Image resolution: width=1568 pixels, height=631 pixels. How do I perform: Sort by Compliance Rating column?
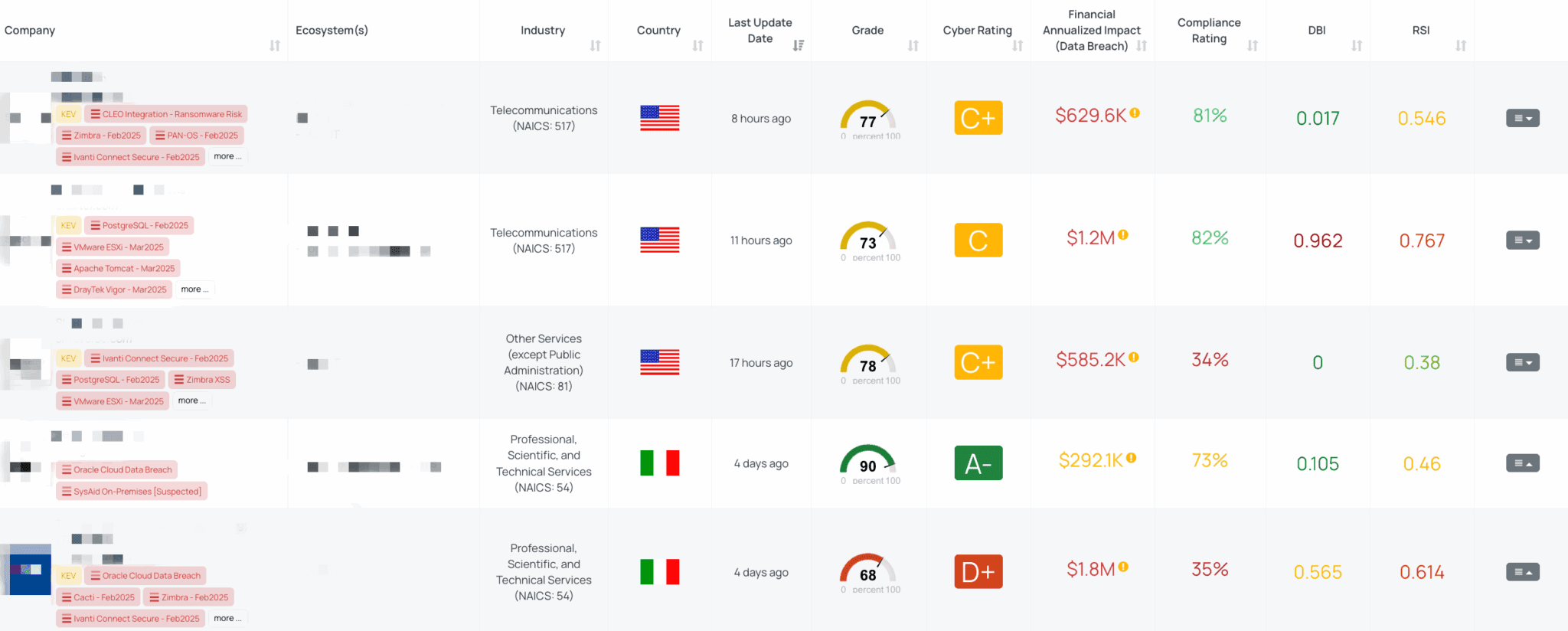(x=1253, y=46)
